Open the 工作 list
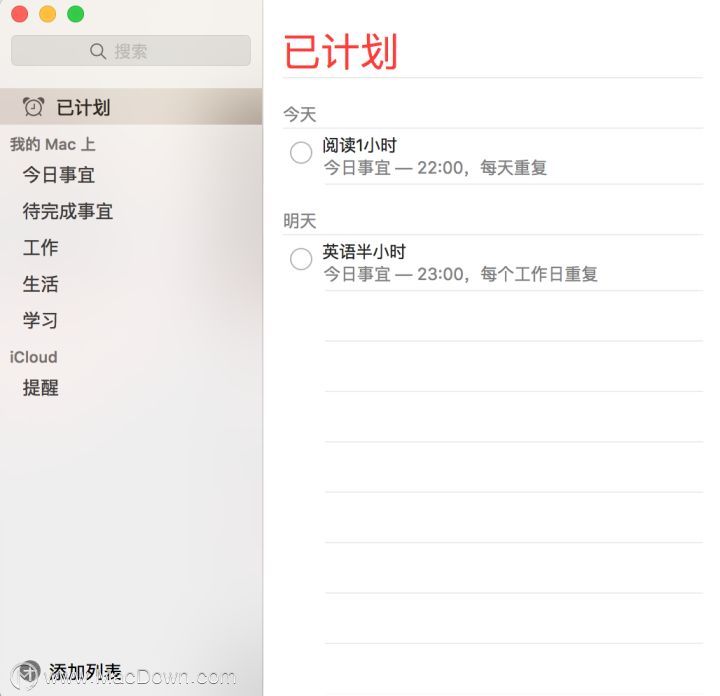This screenshot has width=720, height=696. pos(40,247)
